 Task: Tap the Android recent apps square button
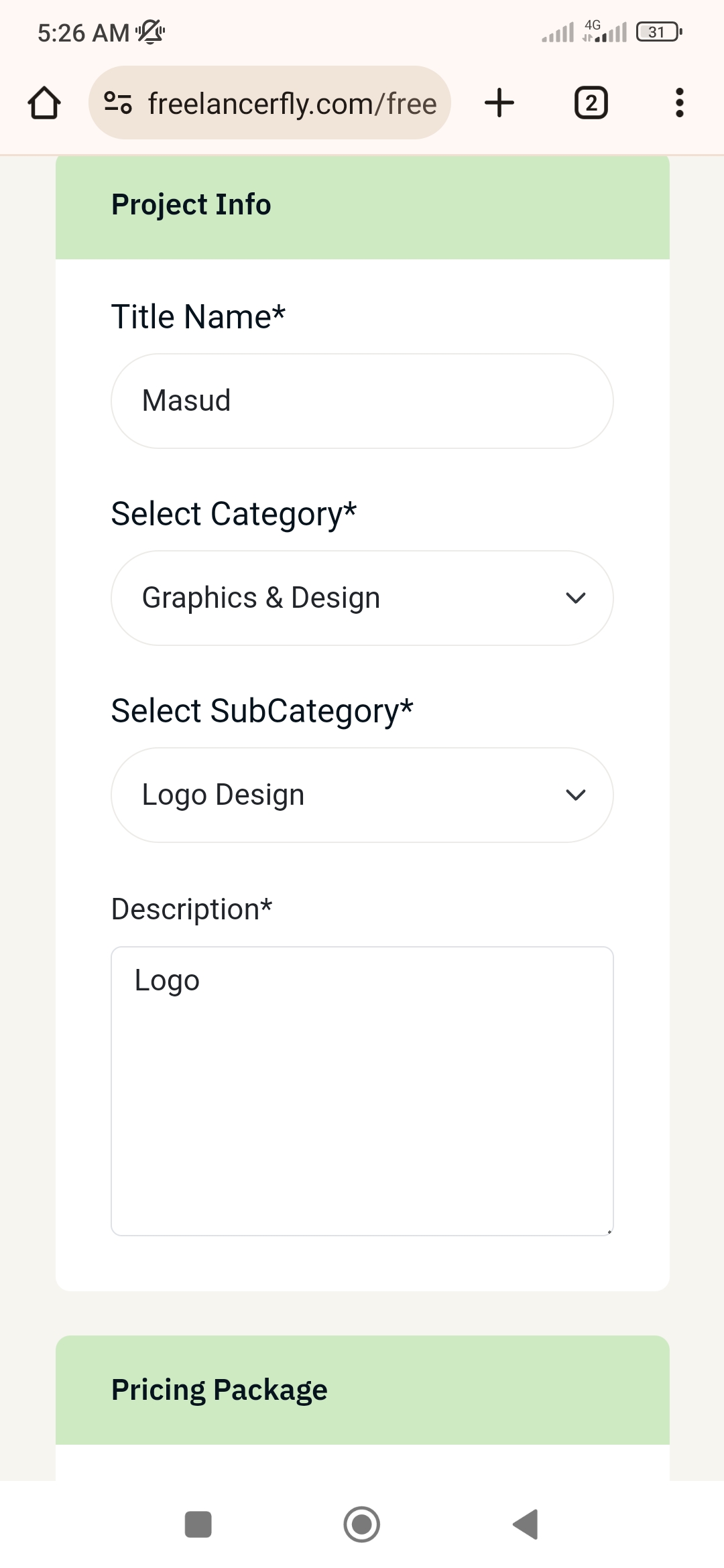(198, 1524)
